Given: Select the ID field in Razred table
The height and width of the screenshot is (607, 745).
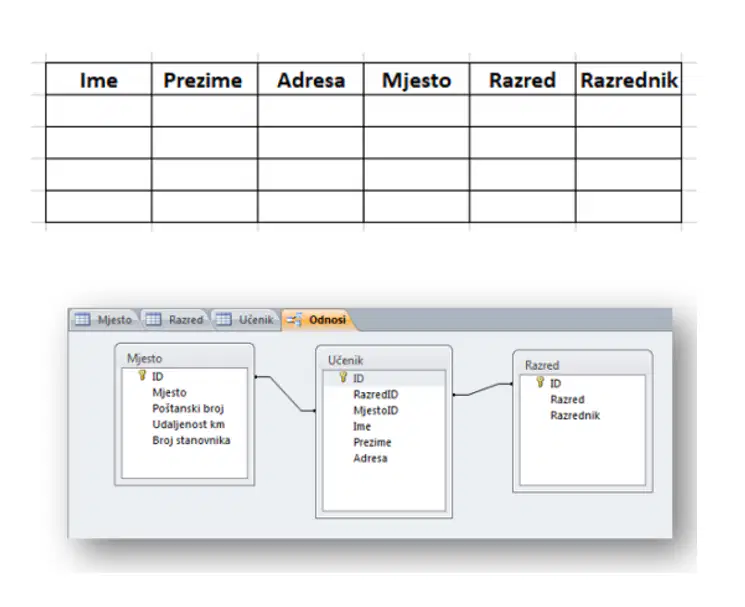Looking at the screenshot, I should 555,383.
